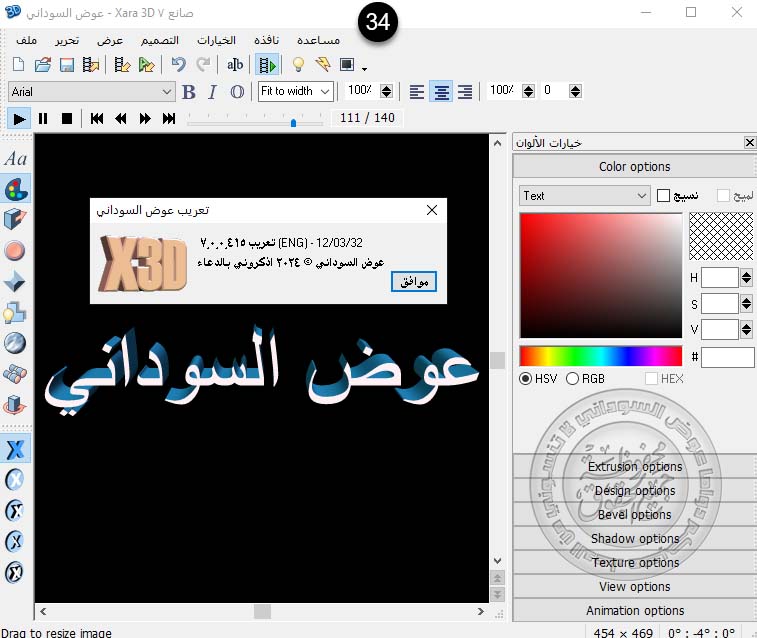Select the RGB radio button
This screenshot has width=757, height=638.
(573, 379)
